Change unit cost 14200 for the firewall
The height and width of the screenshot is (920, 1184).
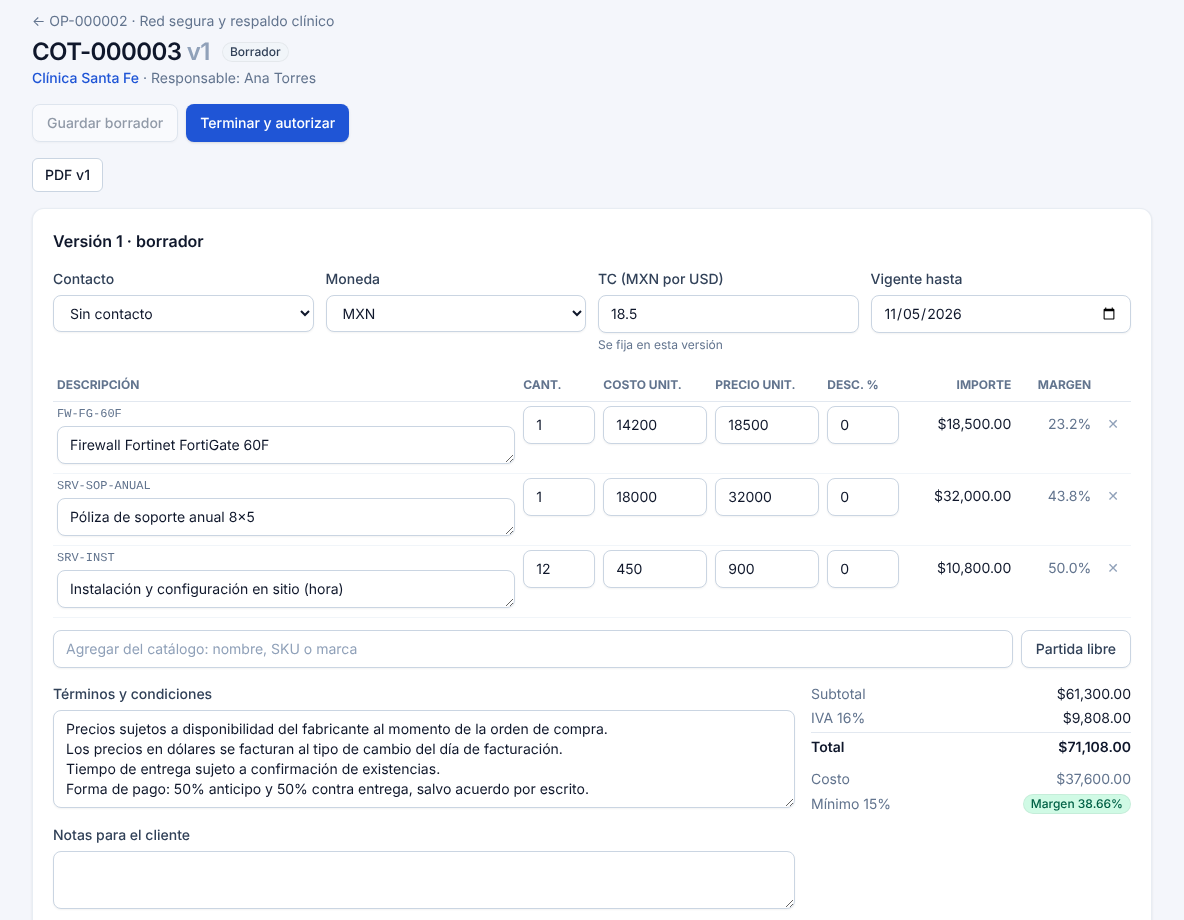click(x=655, y=425)
